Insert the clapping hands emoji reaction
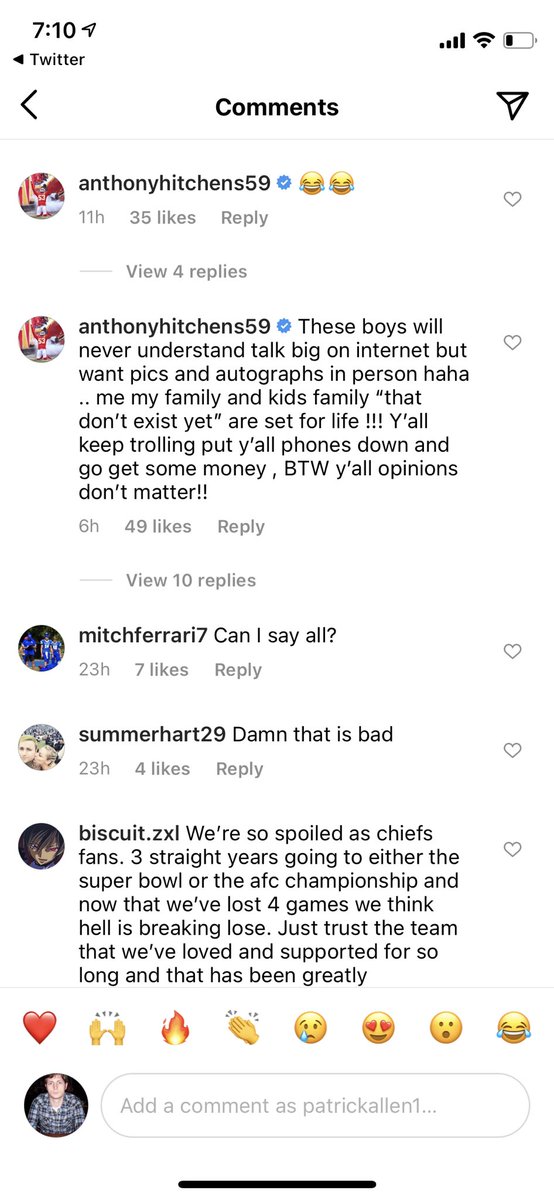554x1200 pixels. pos(243,1027)
